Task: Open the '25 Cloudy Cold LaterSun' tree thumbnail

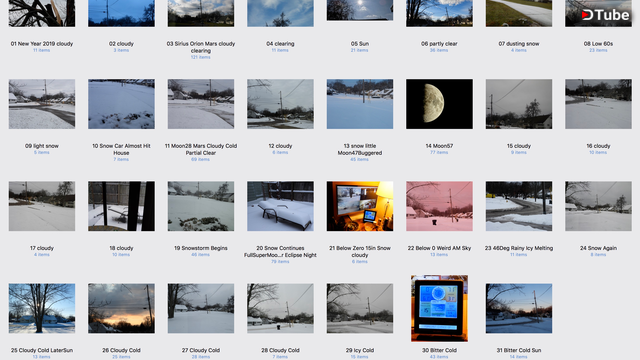Action: click(42, 308)
